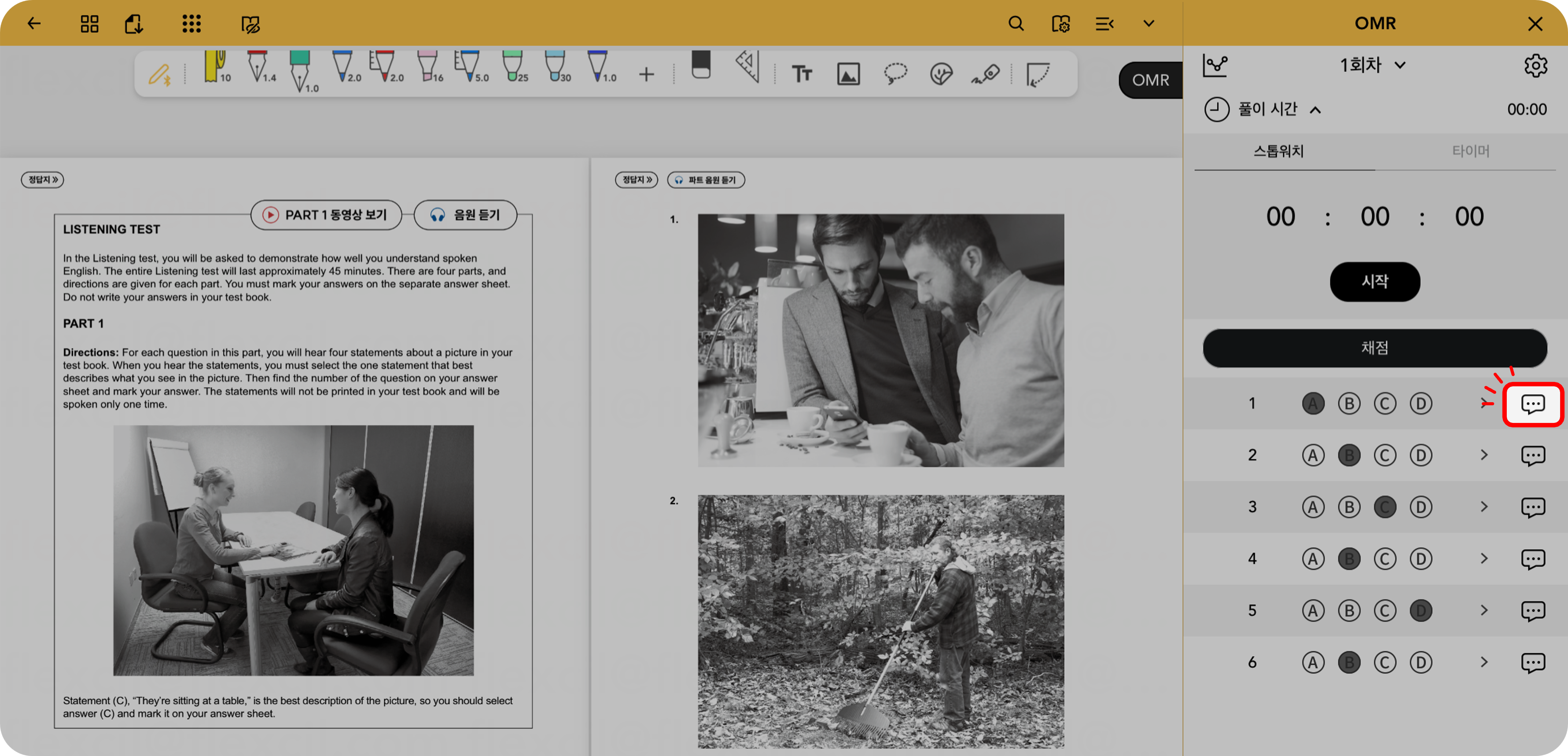Select the page curl note tool
Screen dimensions: 1568x756
coord(1038,74)
